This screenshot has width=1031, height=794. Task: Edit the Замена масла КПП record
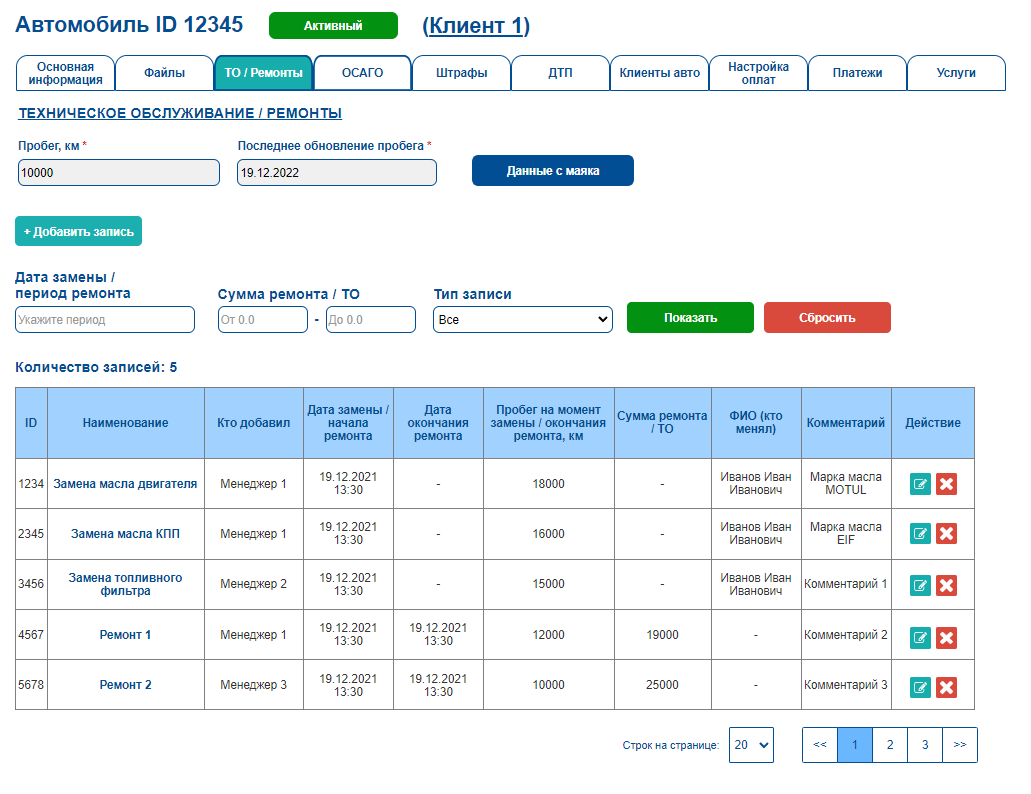tap(920, 533)
